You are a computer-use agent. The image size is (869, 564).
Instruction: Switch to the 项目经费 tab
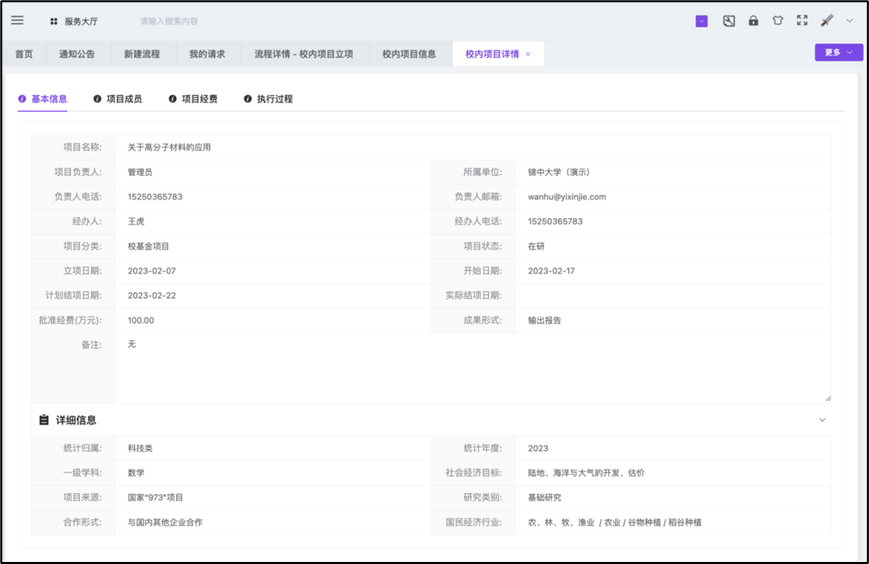192,99
